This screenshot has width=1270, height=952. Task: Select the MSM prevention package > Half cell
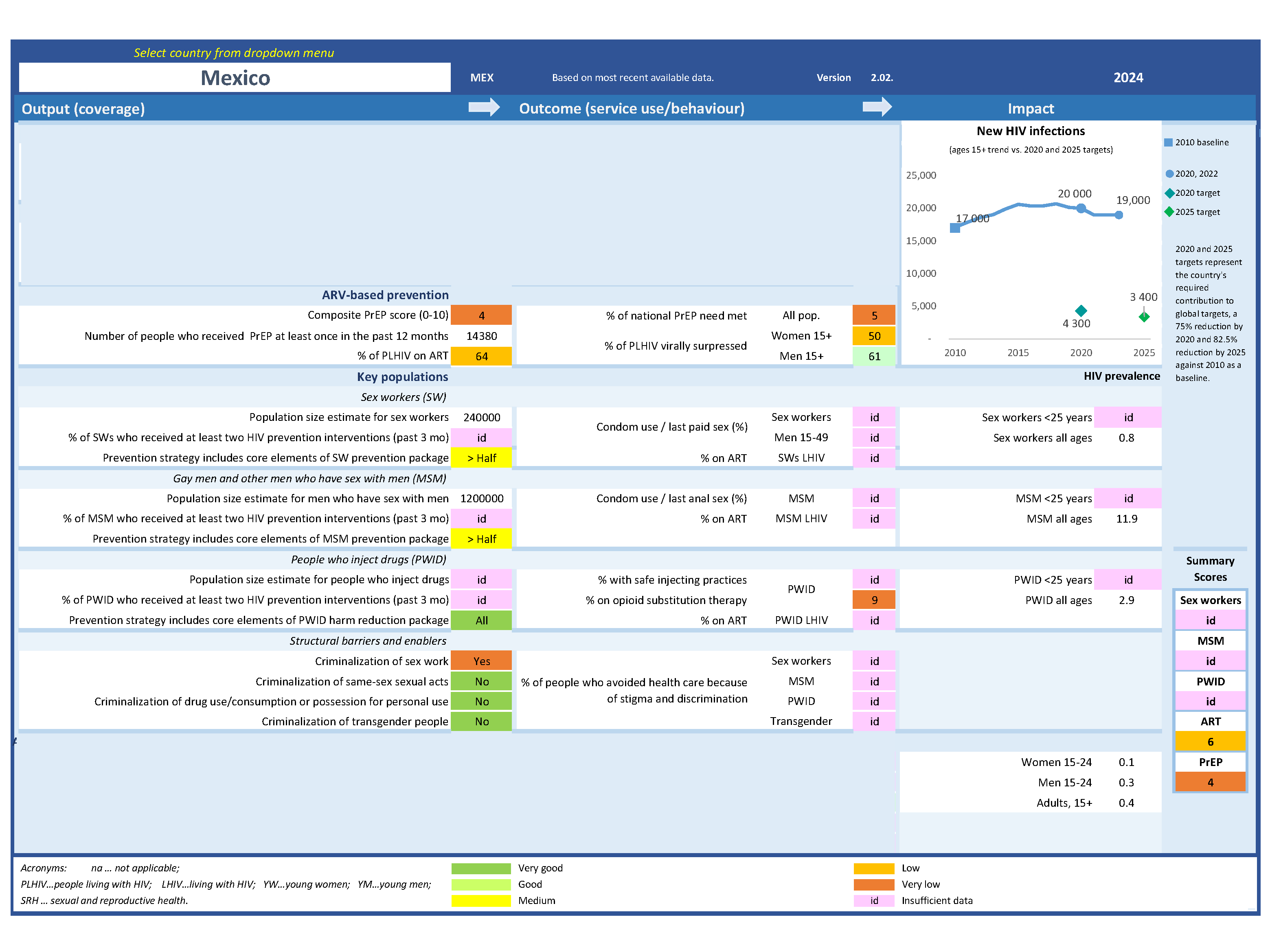click(481, 539)
